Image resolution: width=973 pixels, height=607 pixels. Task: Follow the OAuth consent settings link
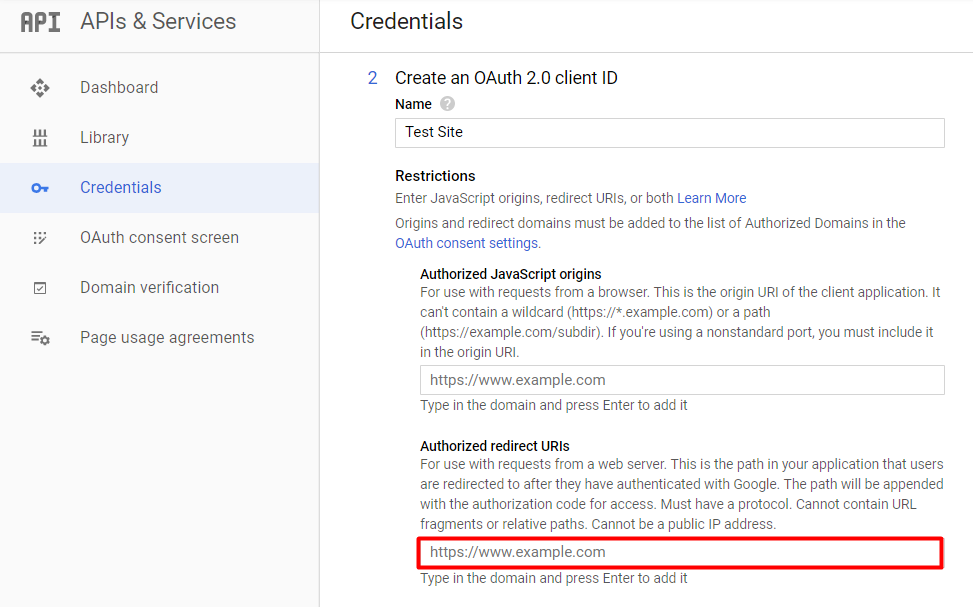465,242
